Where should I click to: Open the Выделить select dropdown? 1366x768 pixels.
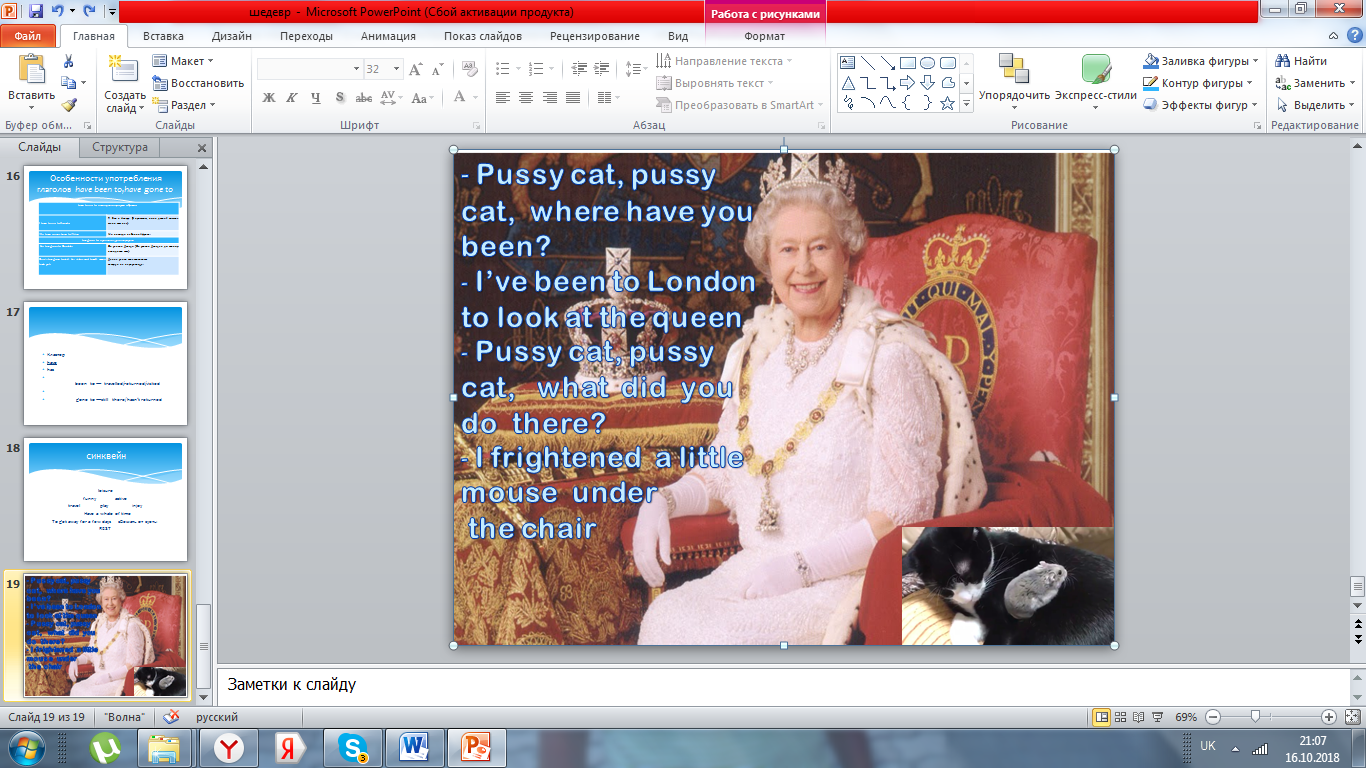click(x=1314, y=105)
